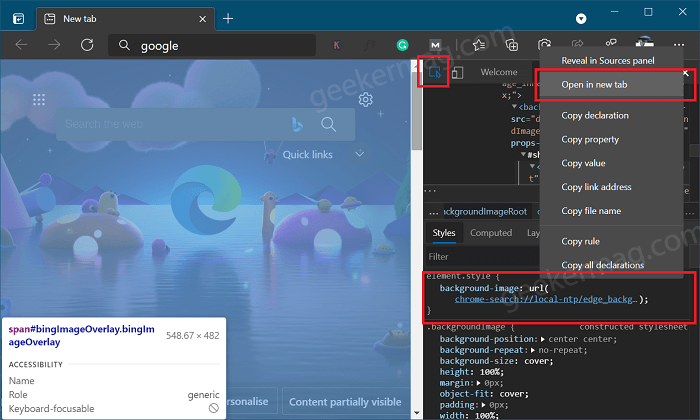Screen dimensions: 700x420
Task: Expand the background-position property triangle
Action: pyautogui.click(x=542, y=339)
